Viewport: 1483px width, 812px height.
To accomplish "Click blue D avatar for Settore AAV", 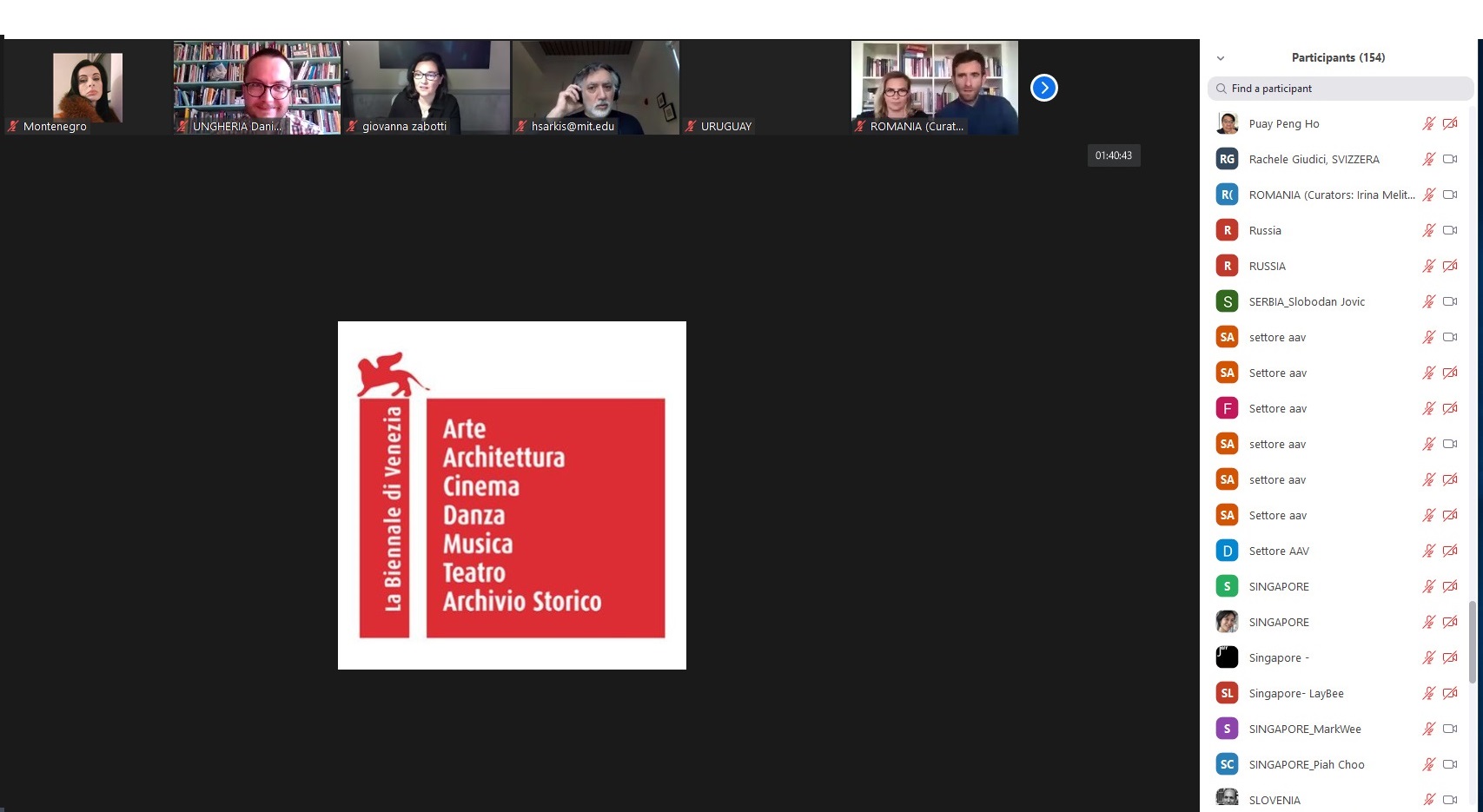I will [x=1227, y=551].
